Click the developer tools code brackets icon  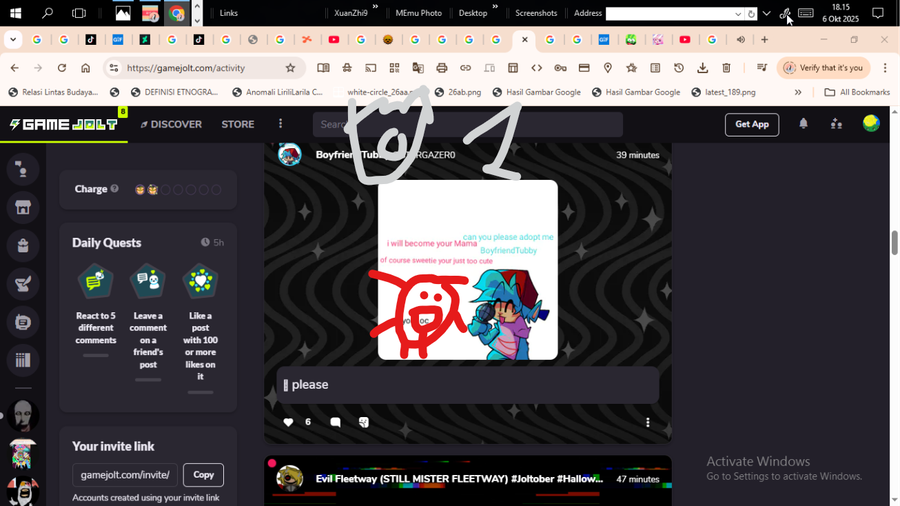click(x=537, y=68)
